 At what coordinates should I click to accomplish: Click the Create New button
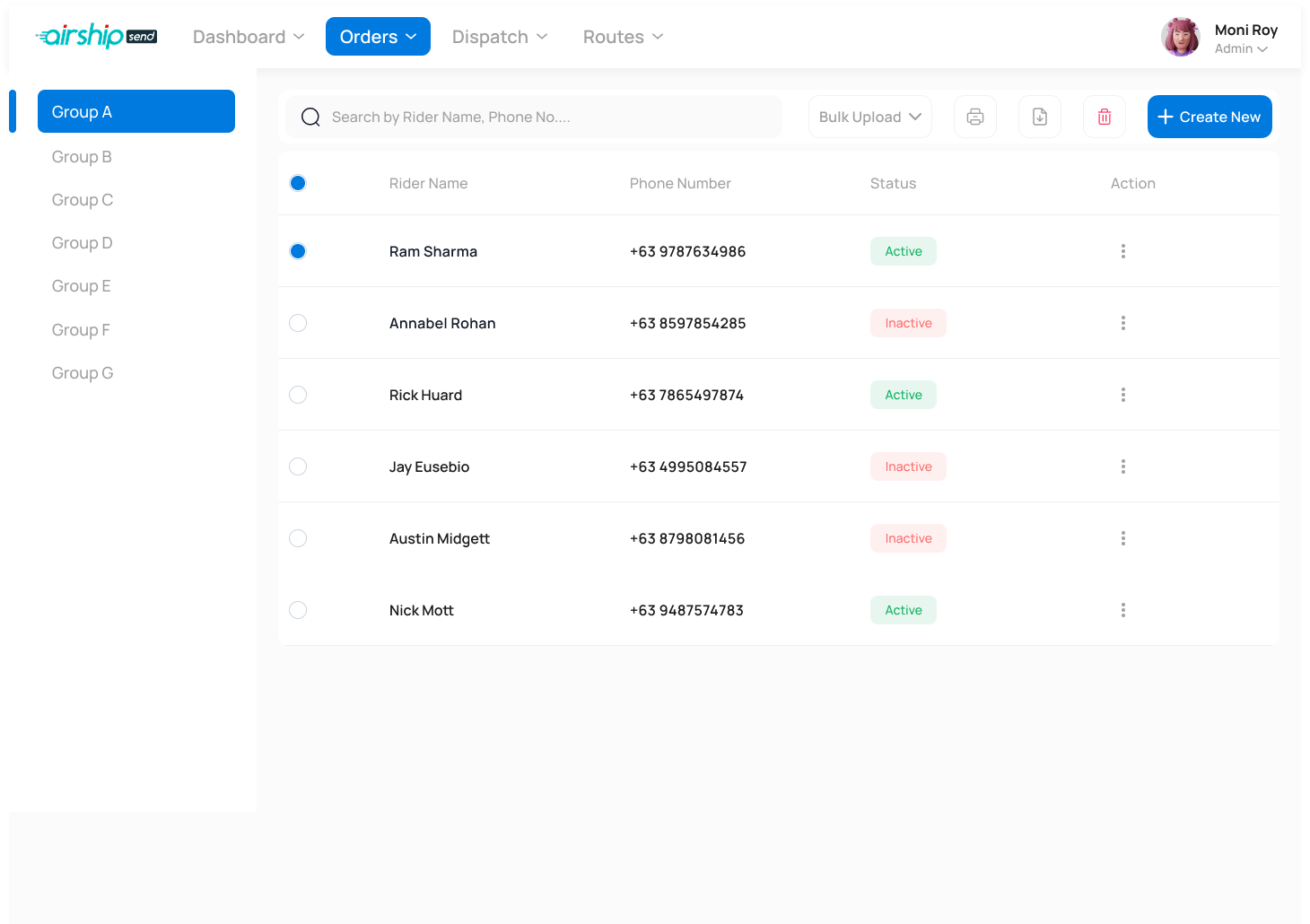click(x=1210, y=117)
